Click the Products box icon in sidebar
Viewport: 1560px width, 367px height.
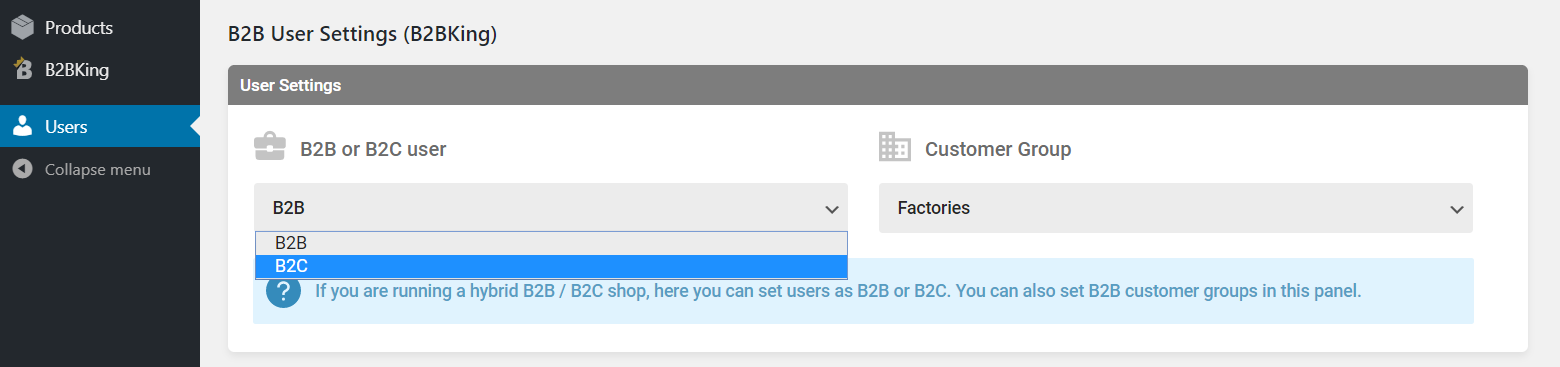point(22,28)
